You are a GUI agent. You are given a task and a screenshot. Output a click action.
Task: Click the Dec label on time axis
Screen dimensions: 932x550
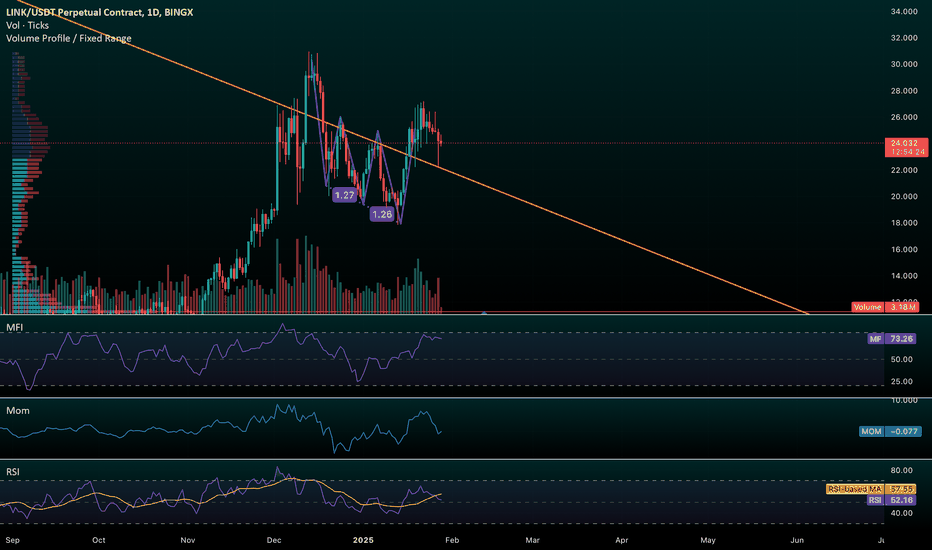tap(274, 540)
